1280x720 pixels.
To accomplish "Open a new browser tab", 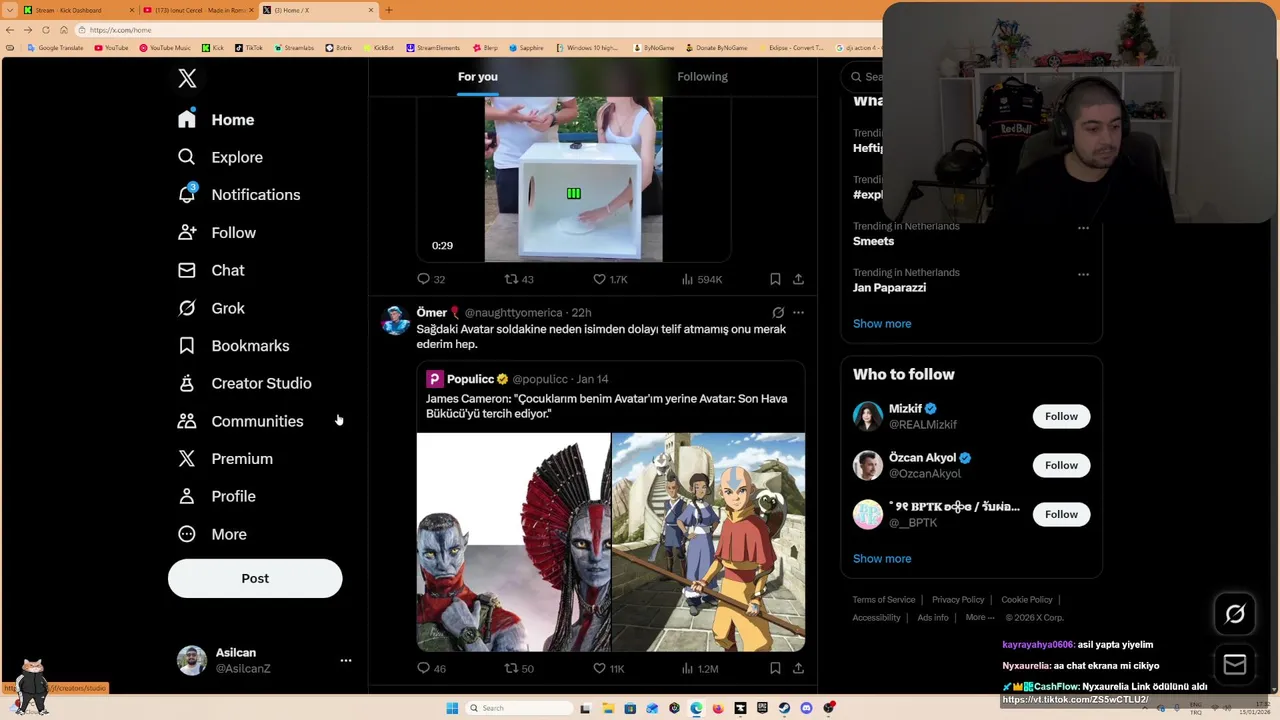I will point(389,10).
